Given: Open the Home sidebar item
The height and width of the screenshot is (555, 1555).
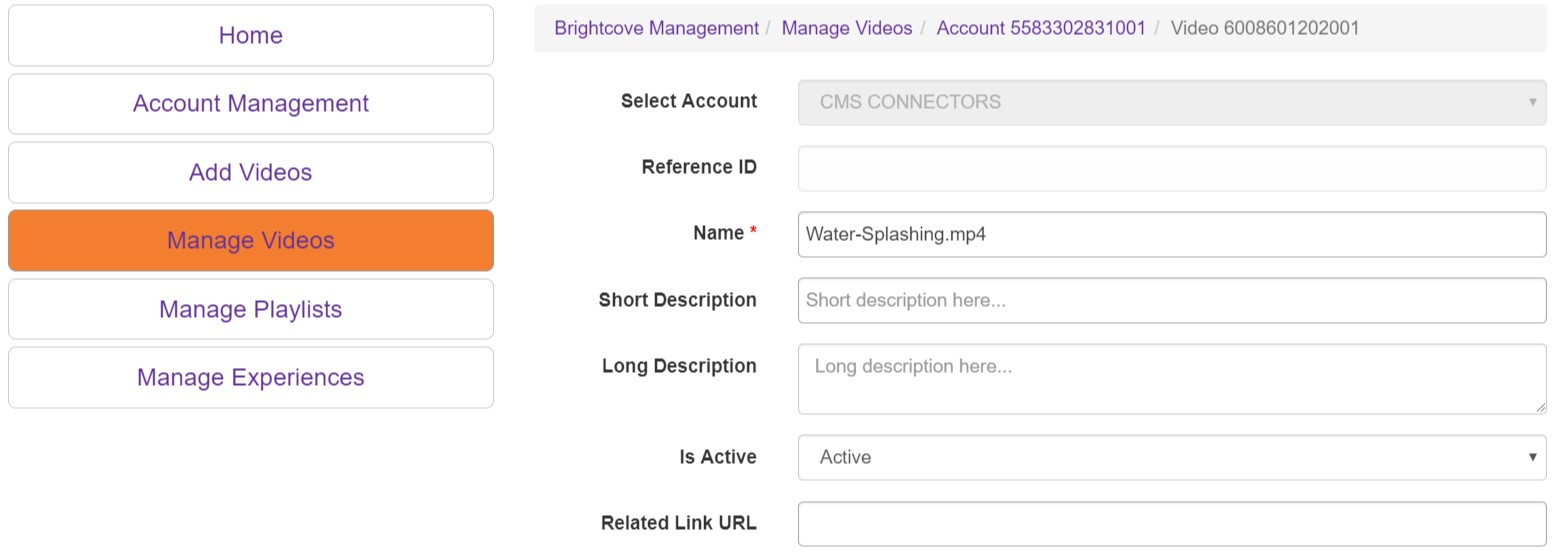Looking at the screenshot, I should click(250, 36).
